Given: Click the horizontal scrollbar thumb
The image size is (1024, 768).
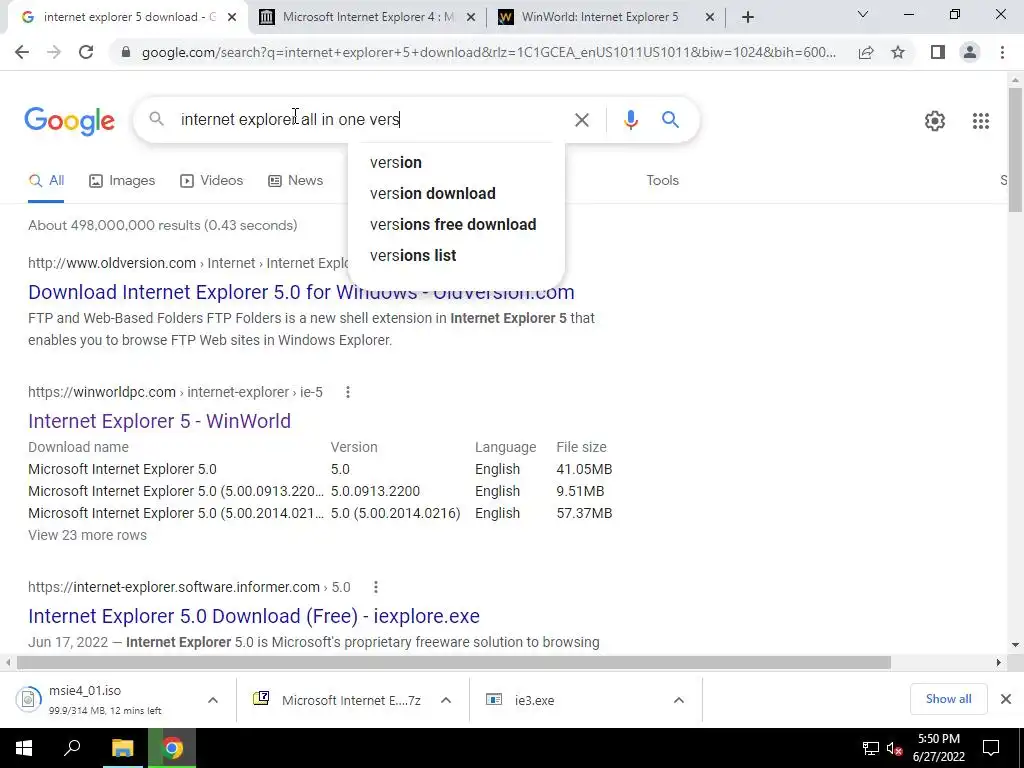Looking at the screenshot, I should 453,663.
